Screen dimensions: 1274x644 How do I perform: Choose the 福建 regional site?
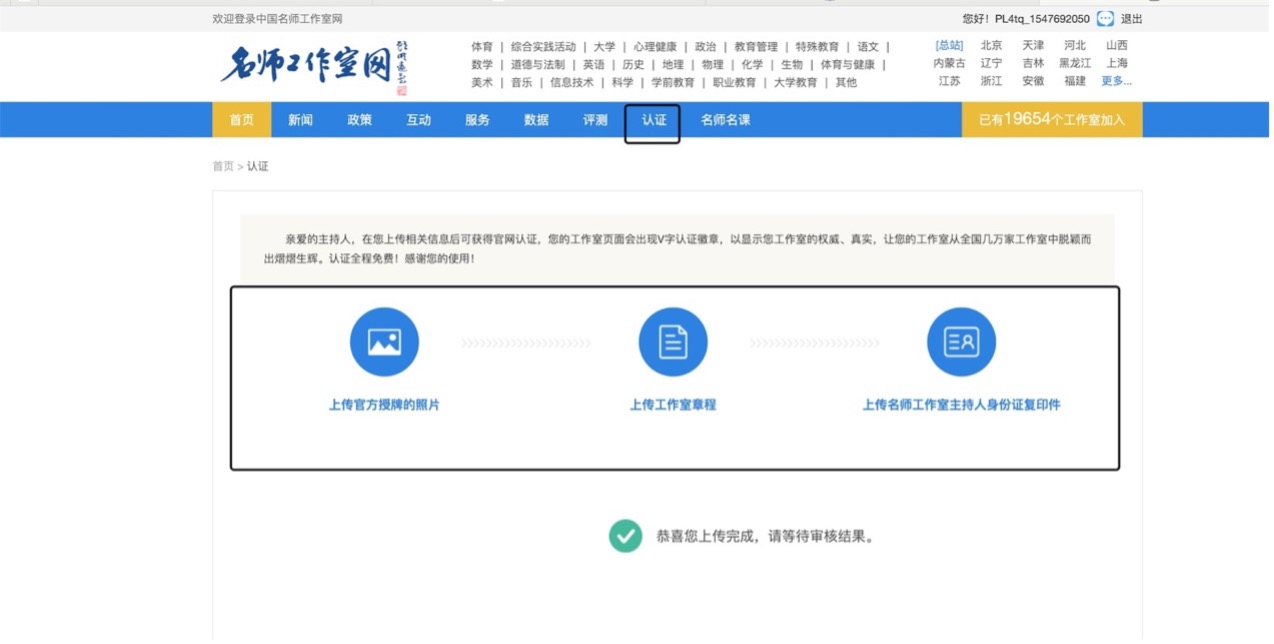coord(1075,81)
